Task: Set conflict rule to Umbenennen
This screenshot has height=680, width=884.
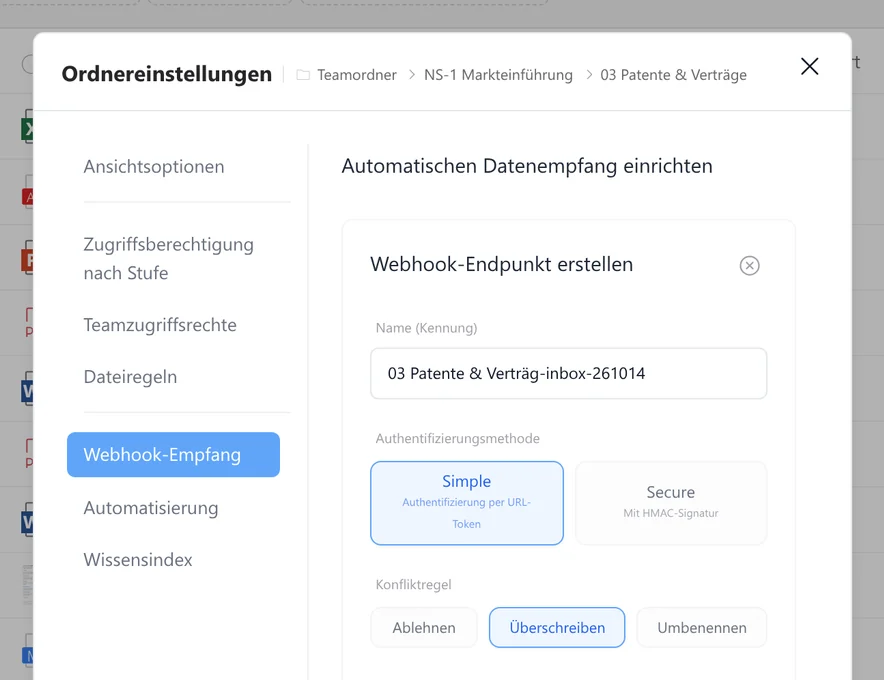Action: [x=702, y=628]
